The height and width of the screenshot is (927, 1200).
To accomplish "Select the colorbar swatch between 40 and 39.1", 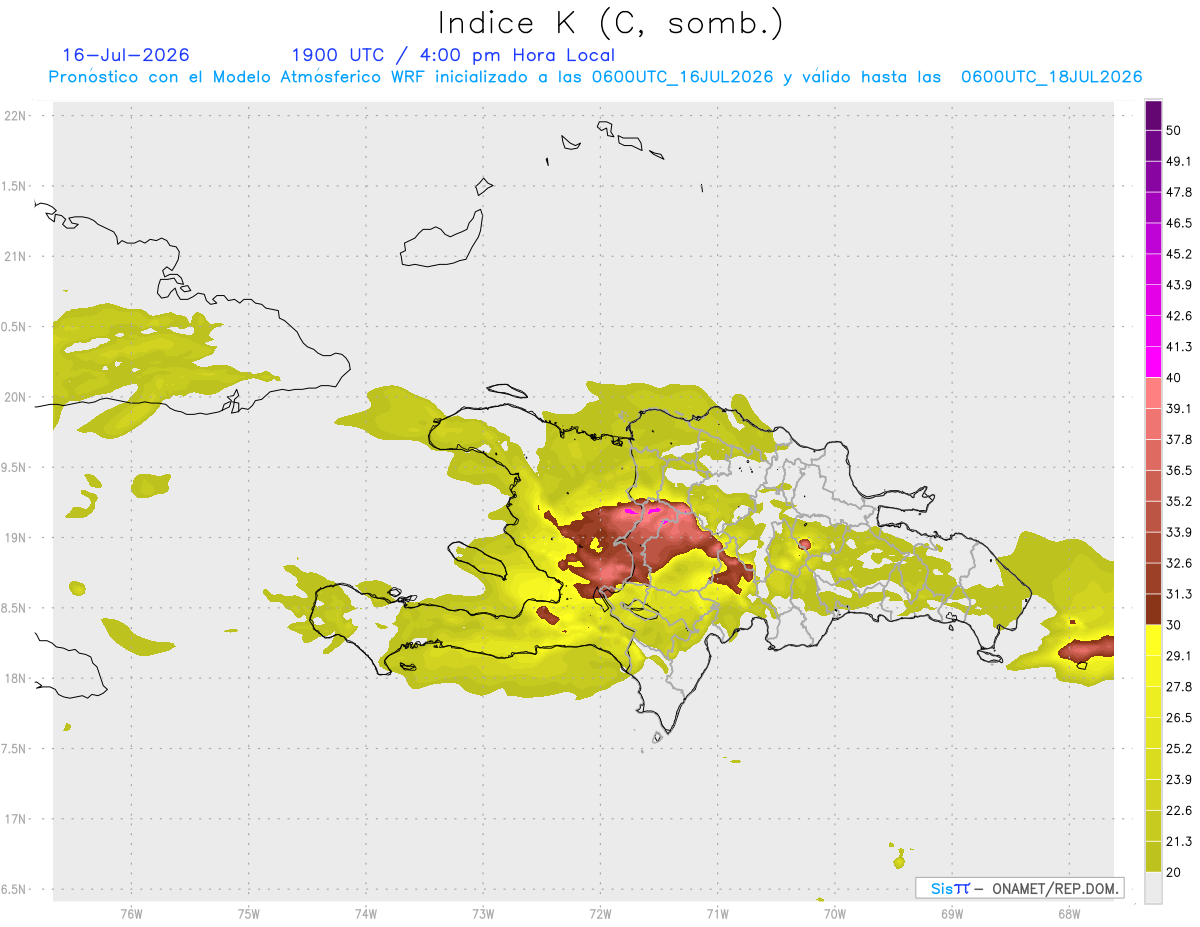I will (1154, 393).
